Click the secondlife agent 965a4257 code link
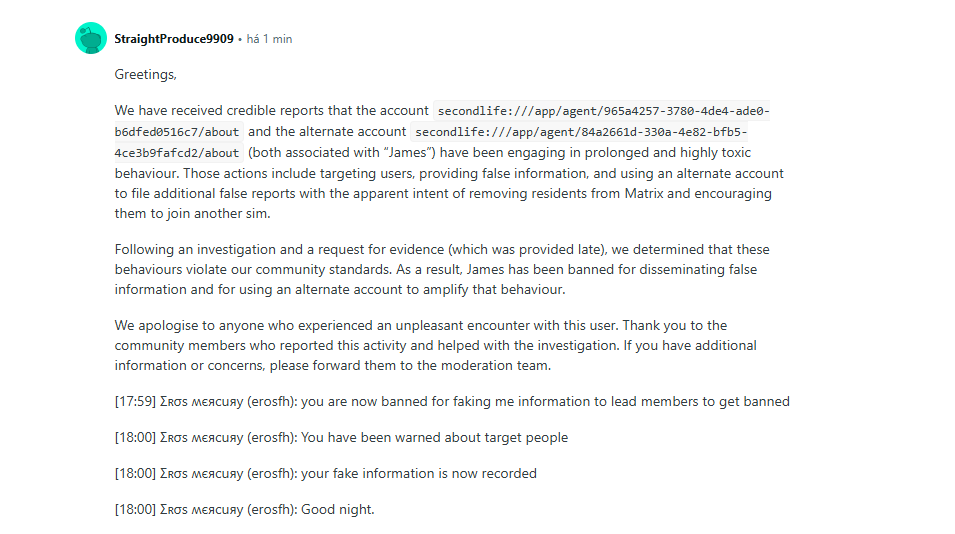The width and height of the screenshot is (955, 534). point(603,111)
